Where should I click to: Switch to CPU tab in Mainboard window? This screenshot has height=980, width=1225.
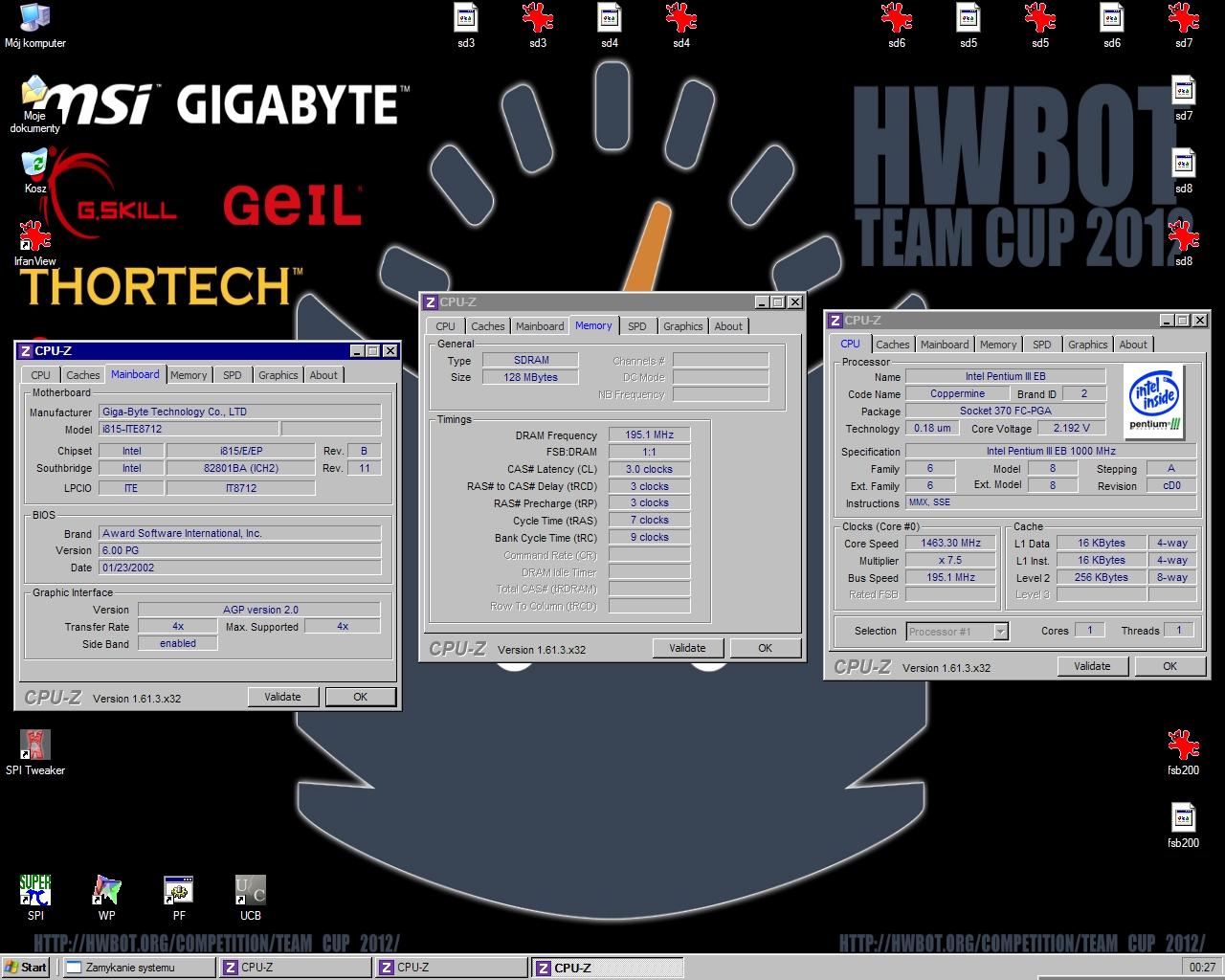pos(40,375)
